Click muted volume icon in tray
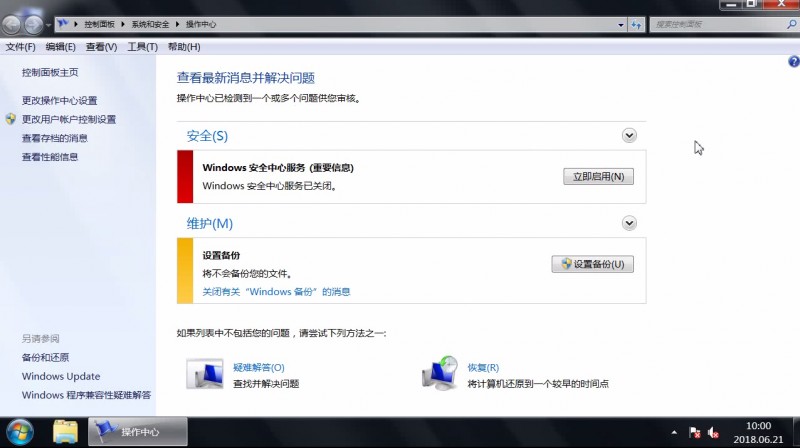The width and height of the screenshot is (800, 448). click(713, 433)
